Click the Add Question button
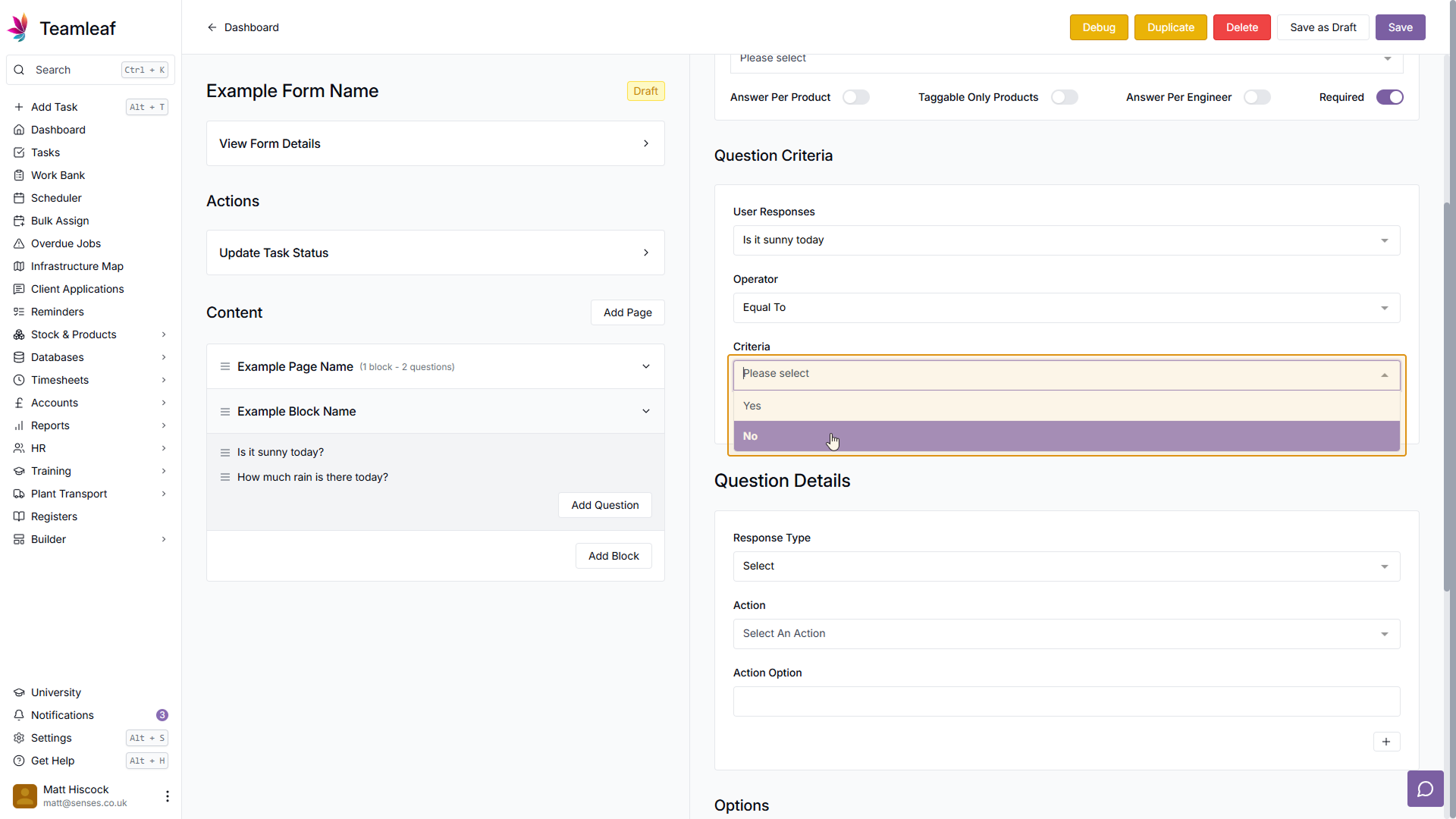The image size is (1456, 819). pyautogui.click(x=604, y=505)
